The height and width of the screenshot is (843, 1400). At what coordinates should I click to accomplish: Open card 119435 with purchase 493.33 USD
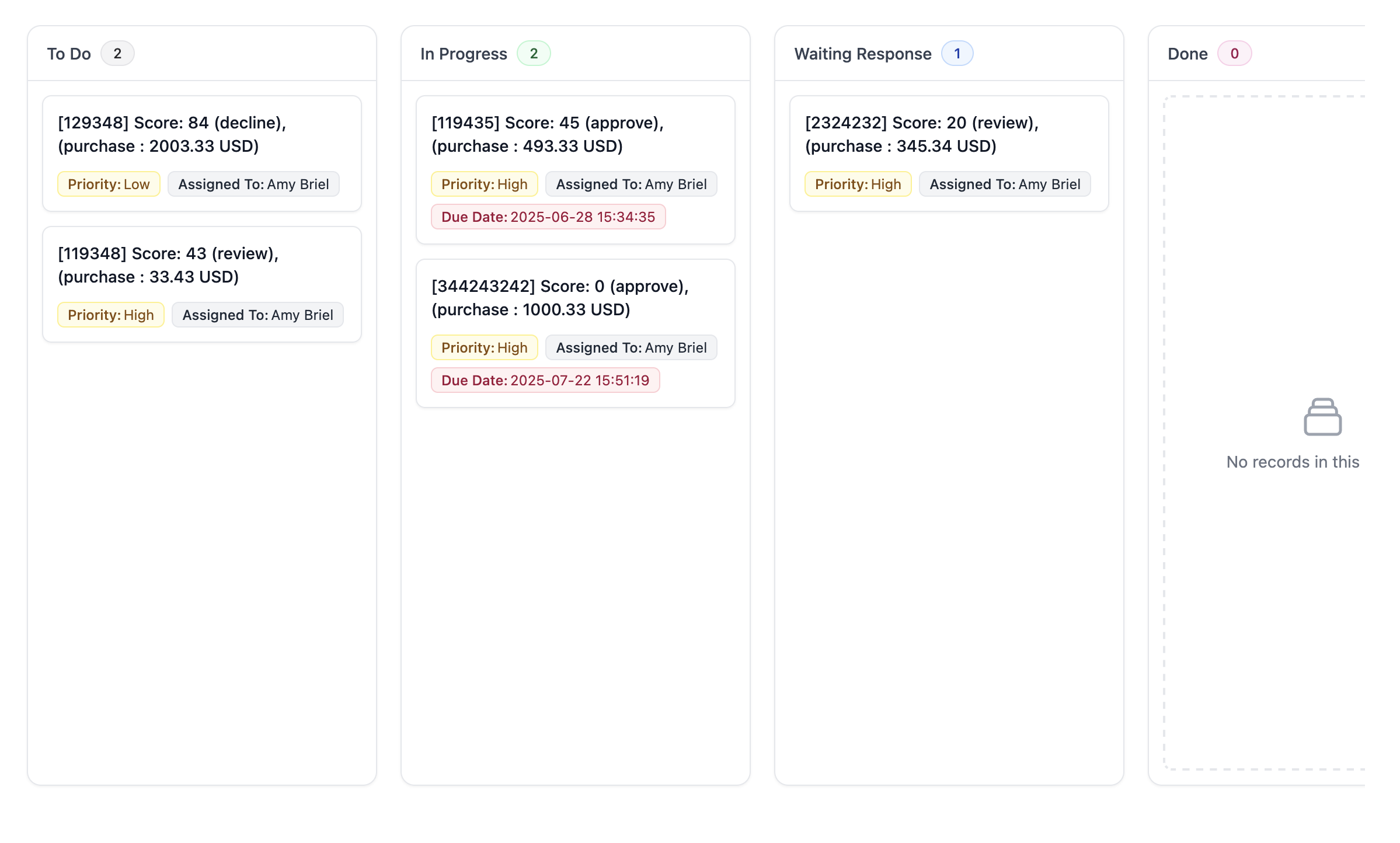point(547,134)
